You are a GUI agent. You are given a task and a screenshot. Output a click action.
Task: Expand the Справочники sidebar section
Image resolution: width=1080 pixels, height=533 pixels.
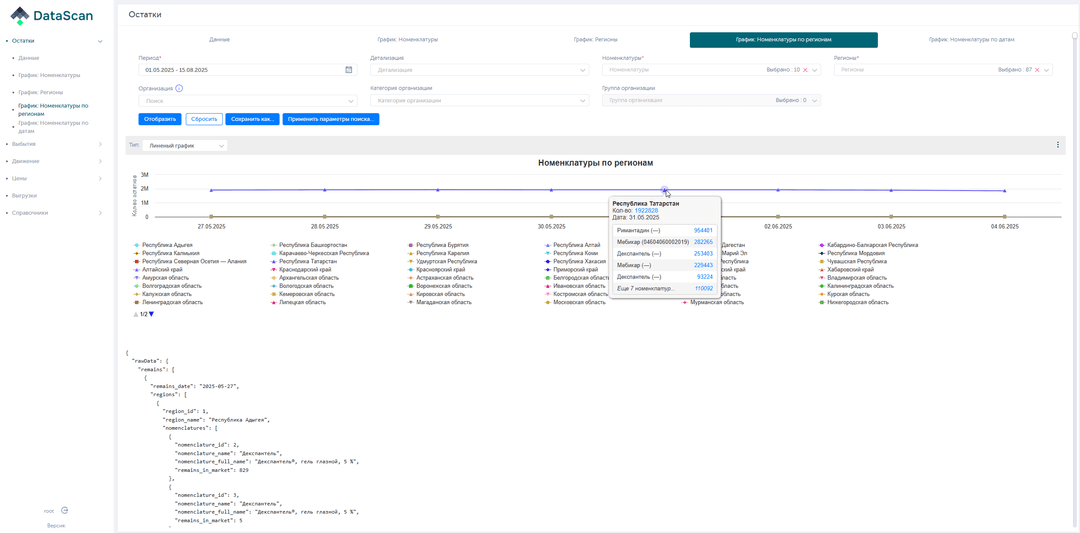100,213
